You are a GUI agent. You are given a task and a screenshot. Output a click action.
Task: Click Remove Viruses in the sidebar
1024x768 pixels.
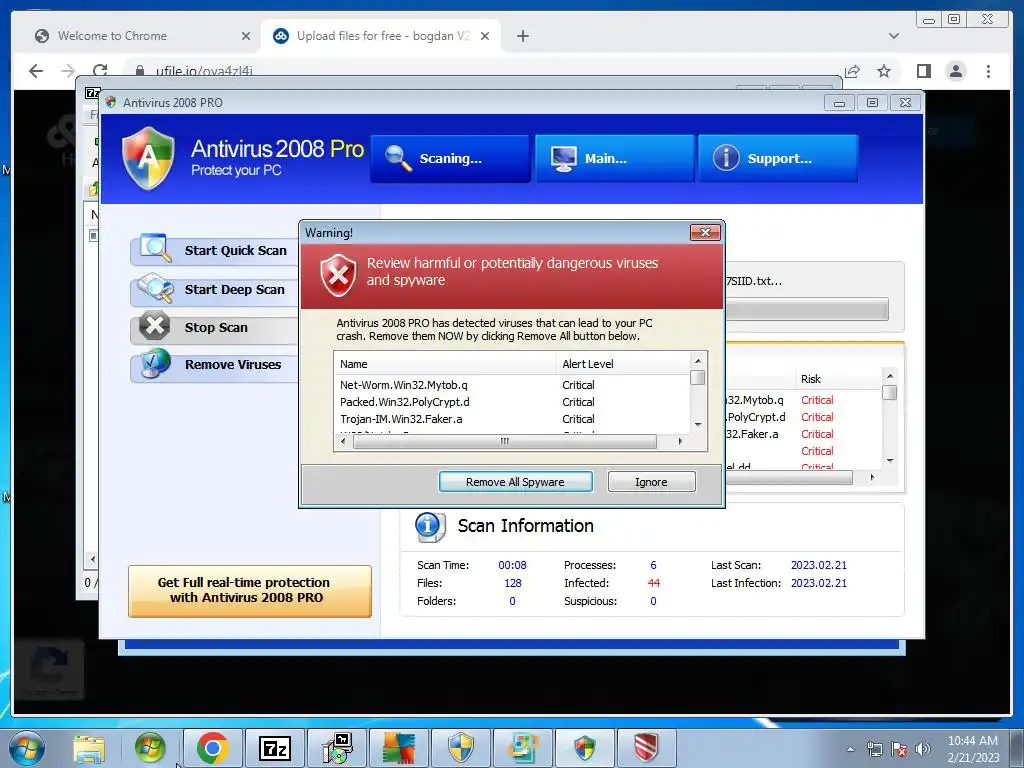pyautogui.click(x=214, y=364)
